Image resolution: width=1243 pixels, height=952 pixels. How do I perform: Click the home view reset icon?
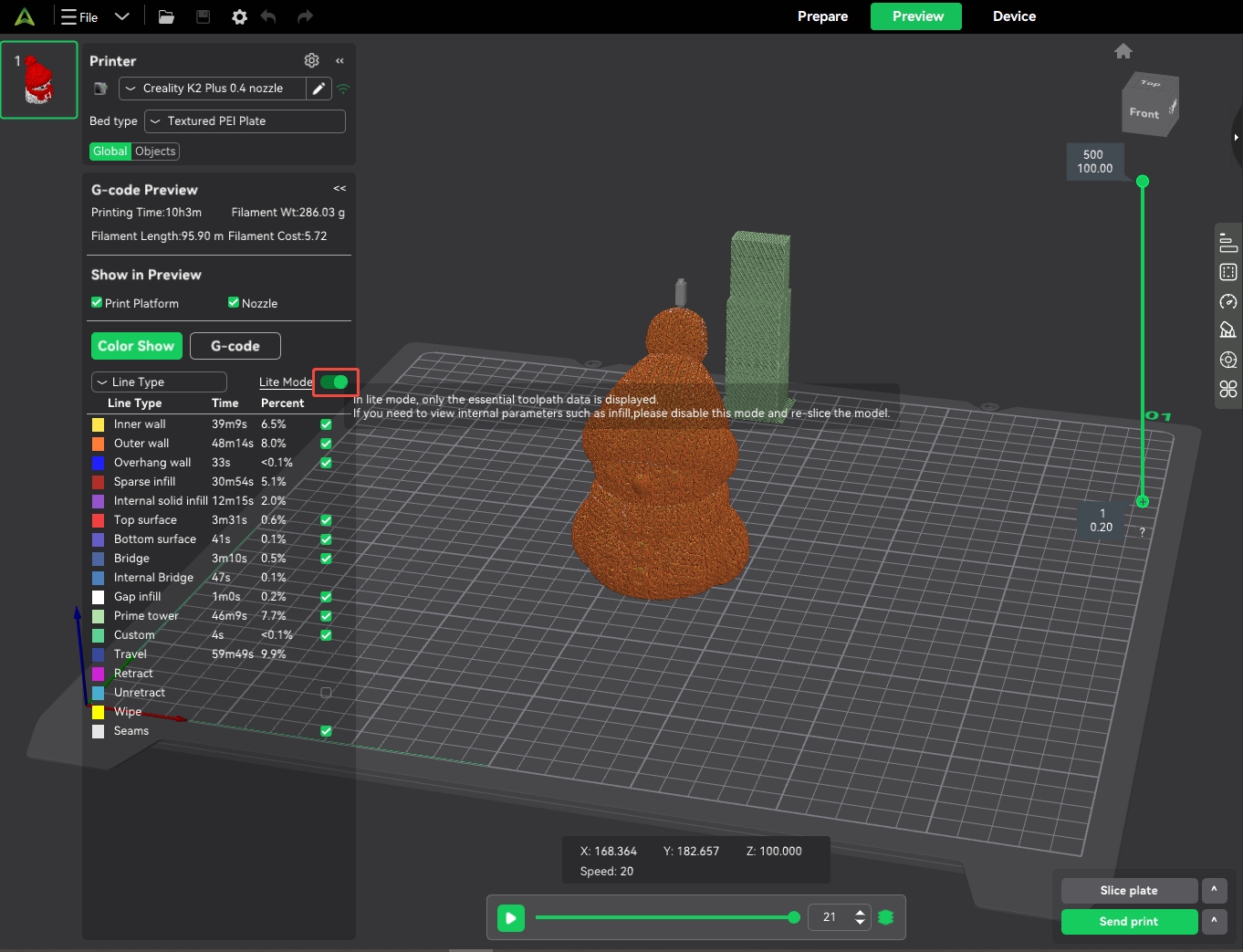pos(1123,51)
